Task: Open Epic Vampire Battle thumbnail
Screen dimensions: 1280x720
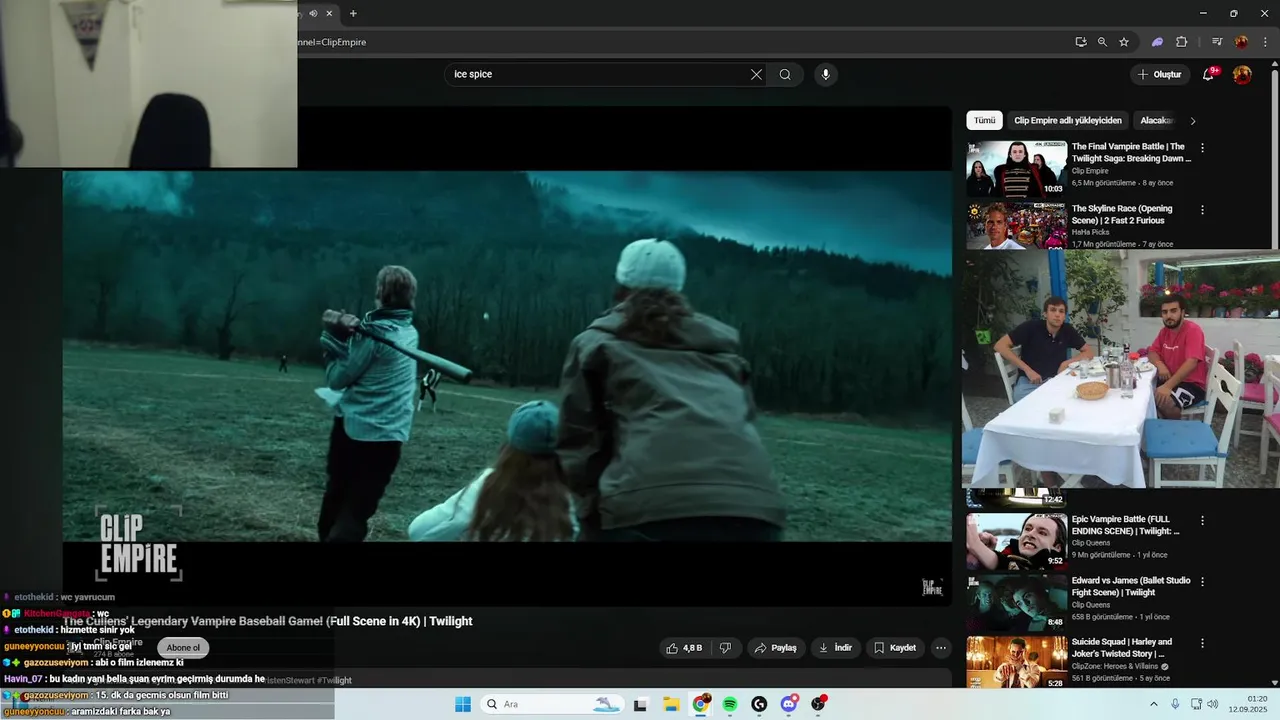Action: (x=1016, y=540)
